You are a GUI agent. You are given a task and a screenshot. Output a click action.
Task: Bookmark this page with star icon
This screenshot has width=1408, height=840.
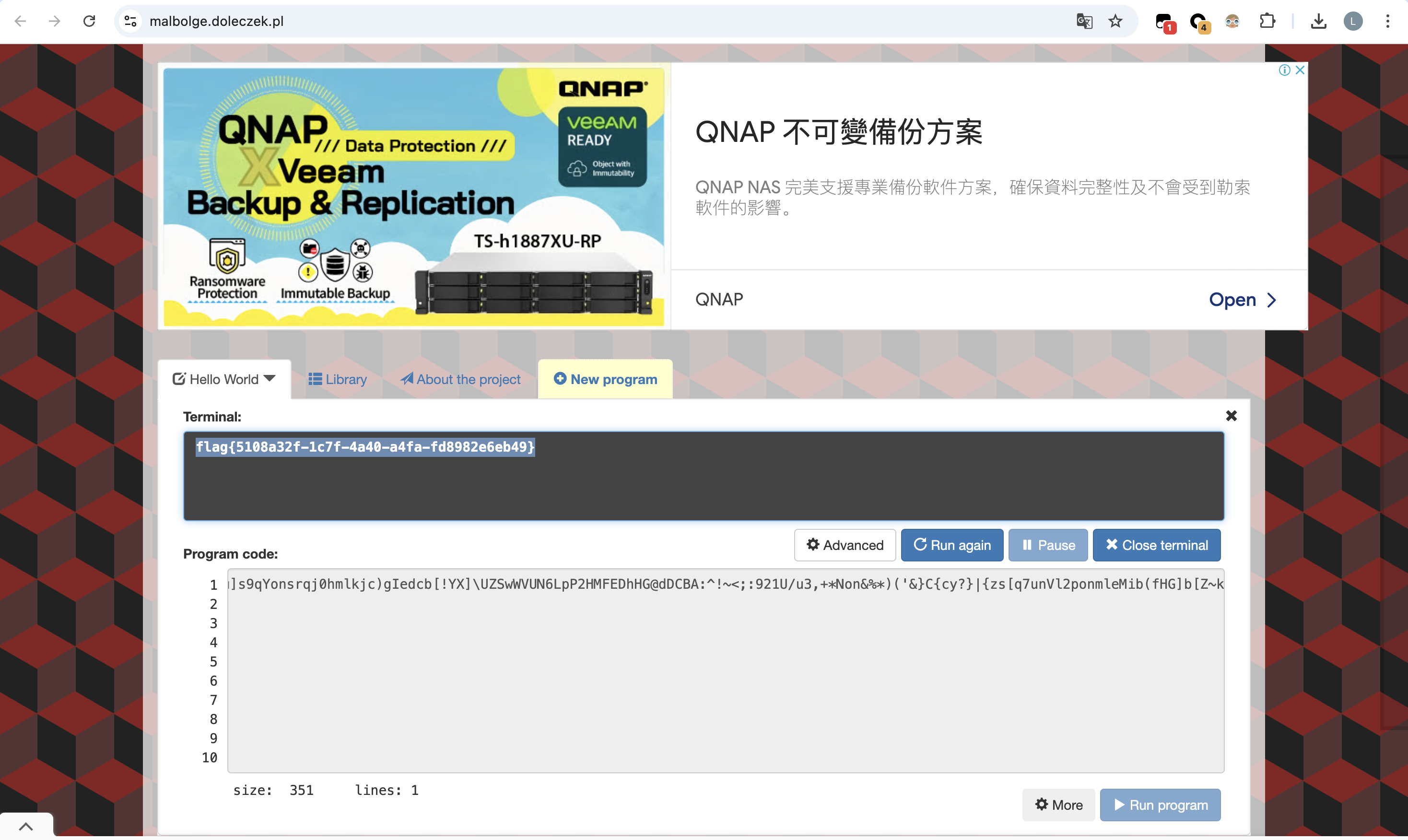pos(1115,22)
